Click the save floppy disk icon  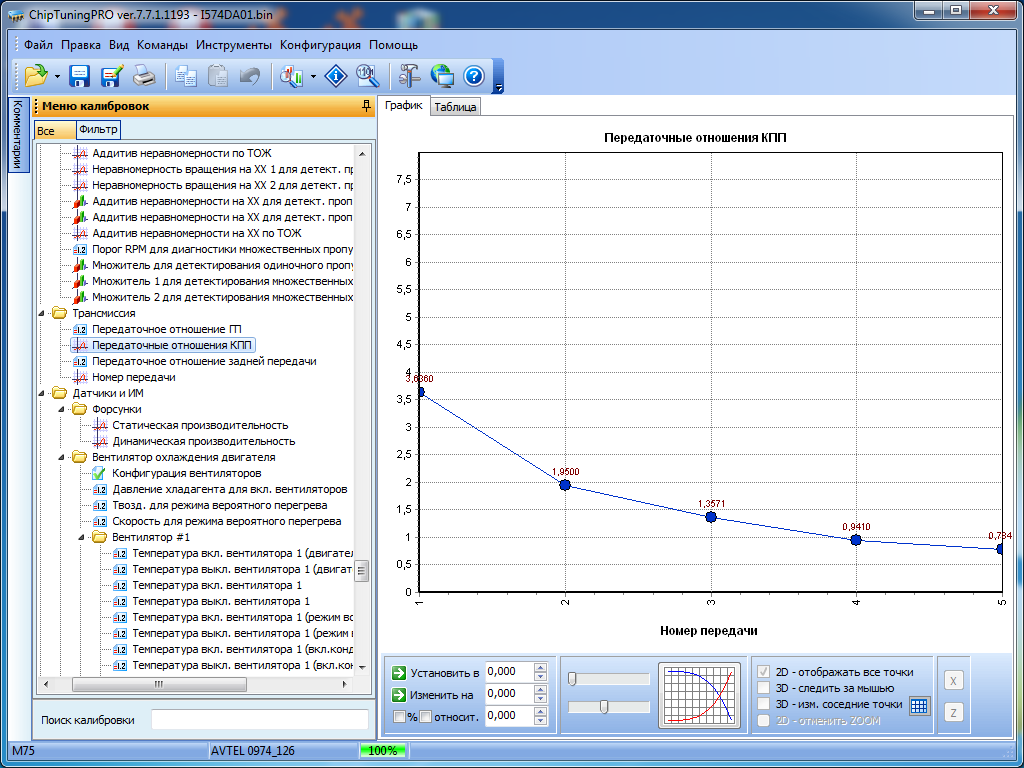click(80, 75)
